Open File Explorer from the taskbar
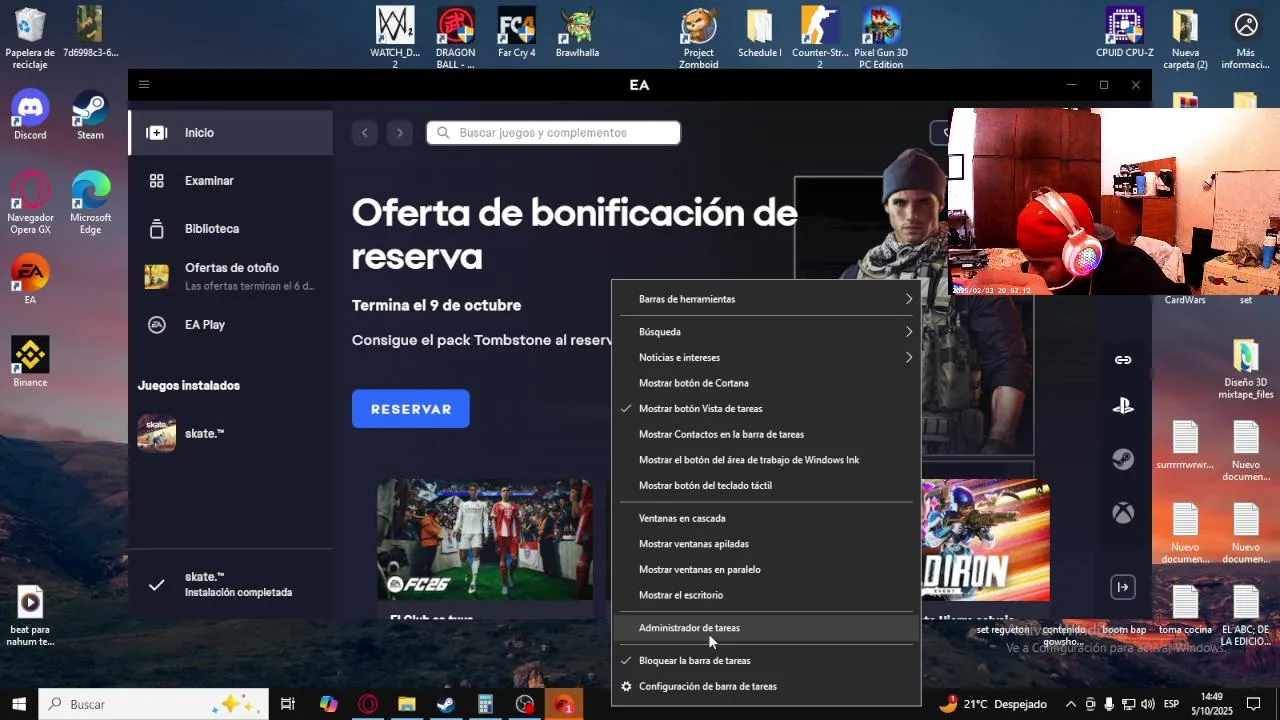The height and width of the screenshot is (720, 1280). pos(407,704)
